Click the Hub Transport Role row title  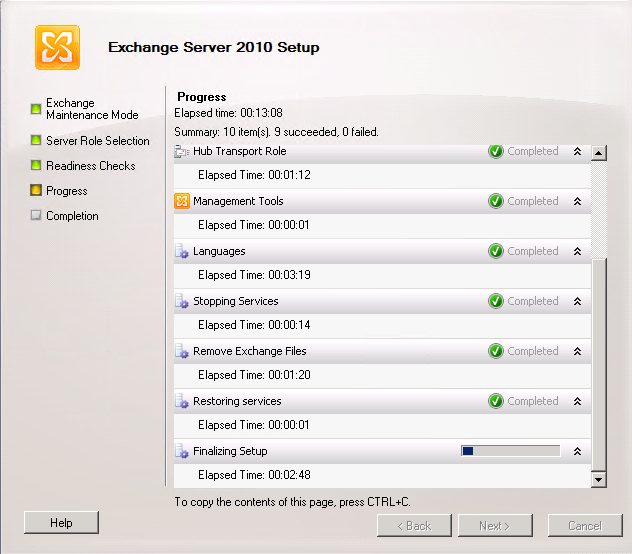pyautogui.click(x=240, y=151)
